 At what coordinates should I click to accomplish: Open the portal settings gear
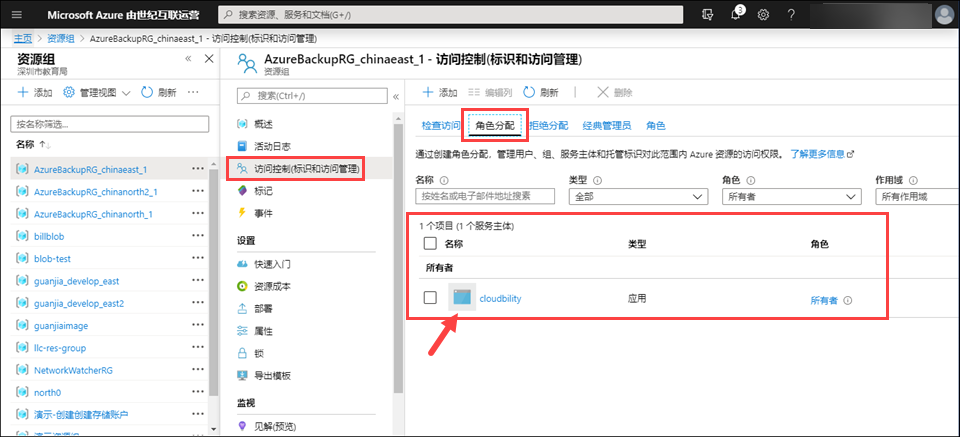tap(763, 14)
